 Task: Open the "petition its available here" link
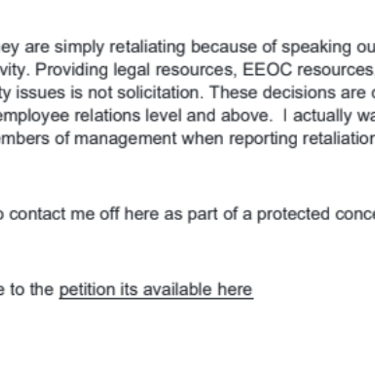[156, 289]
